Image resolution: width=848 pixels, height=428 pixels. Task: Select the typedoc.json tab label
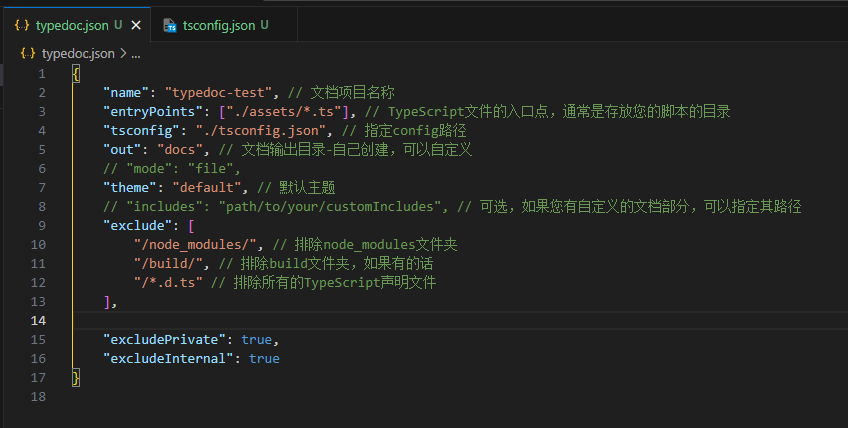pyautogui.click(x=72, y=24)
